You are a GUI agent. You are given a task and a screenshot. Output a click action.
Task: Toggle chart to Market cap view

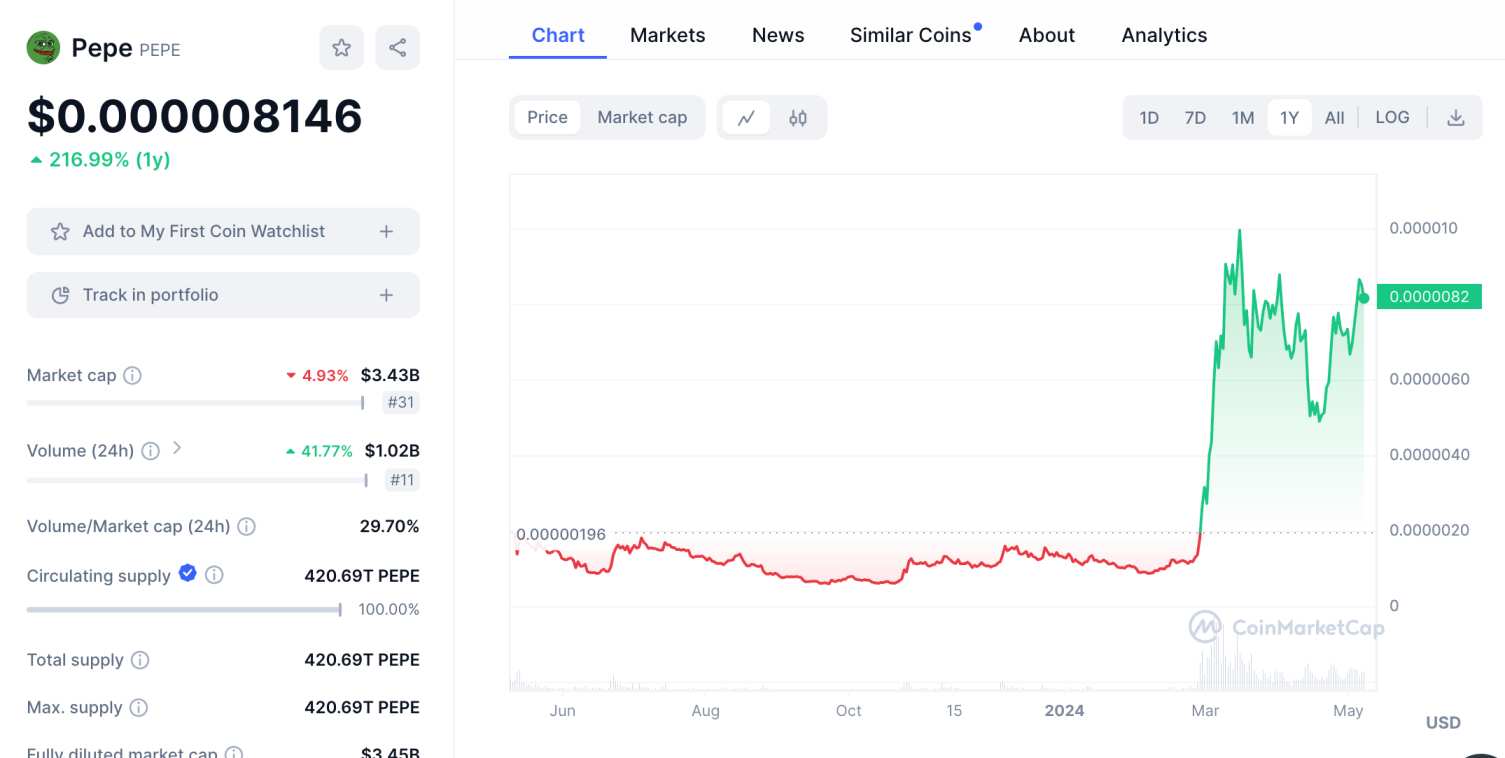click(x=642, y=118)
